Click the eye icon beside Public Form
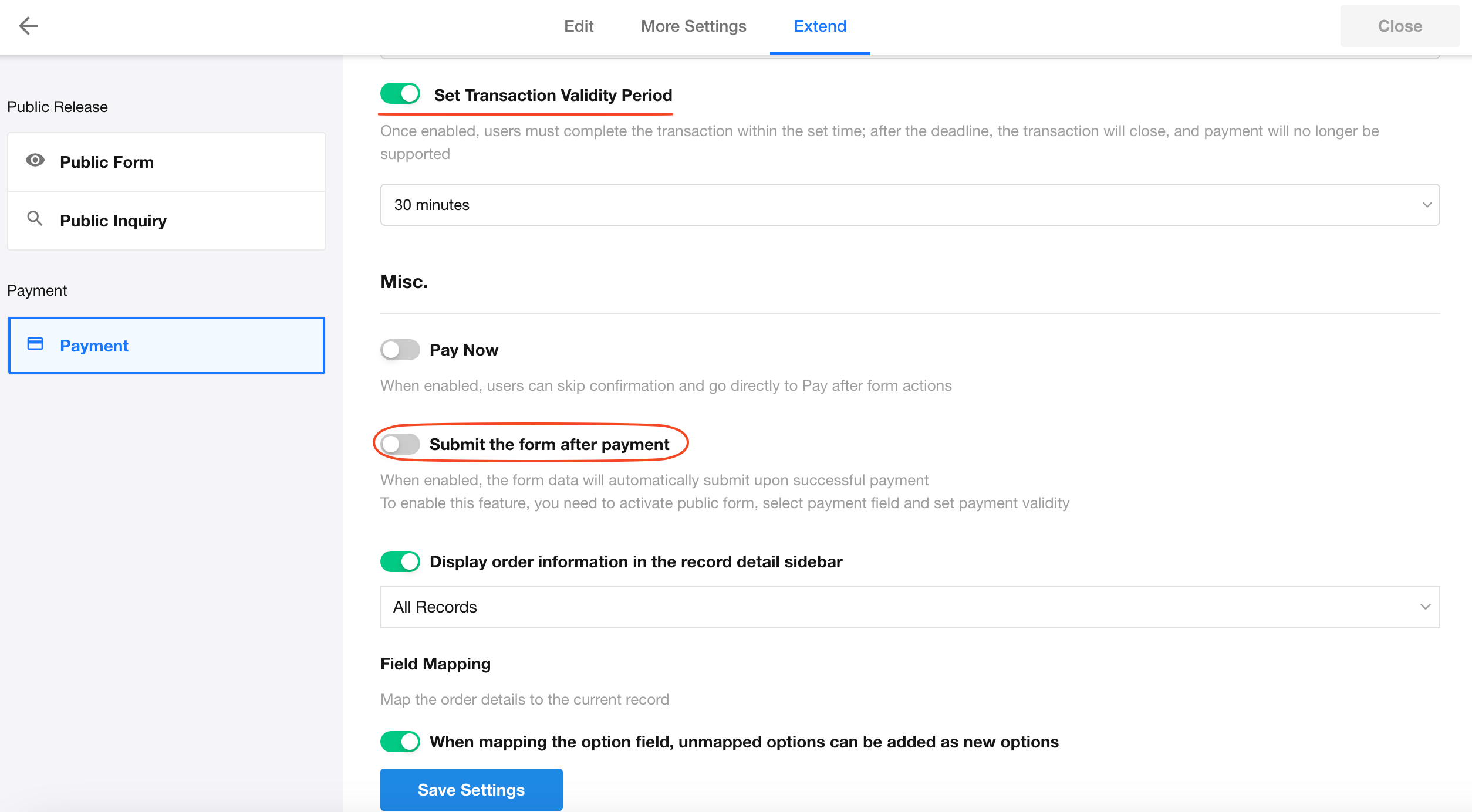The width and height of the screenshot is (1472, 812). [x=35, y=160]
